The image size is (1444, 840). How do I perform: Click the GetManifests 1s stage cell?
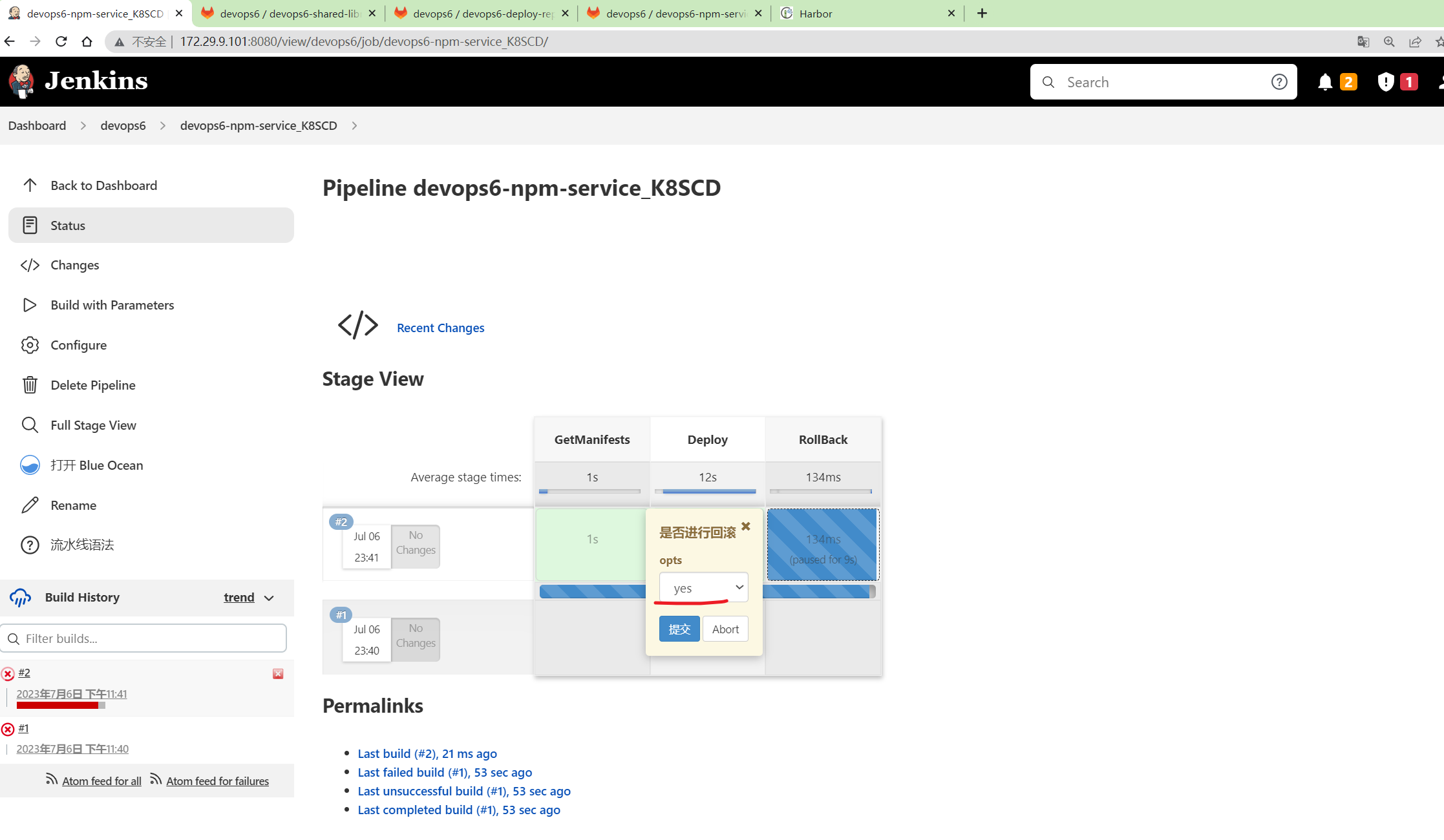(591, 545)
